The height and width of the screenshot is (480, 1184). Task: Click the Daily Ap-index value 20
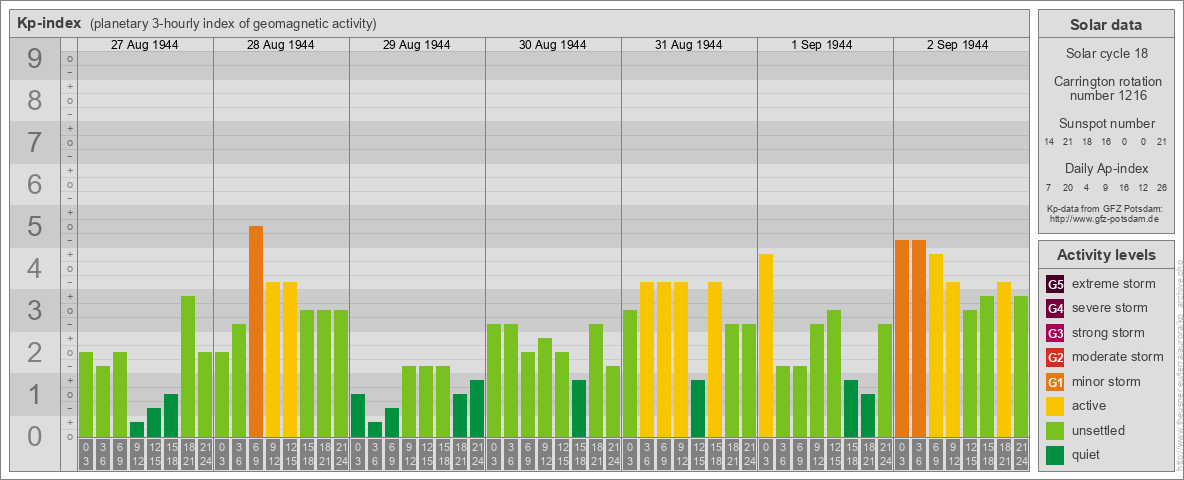[1067, 187]
